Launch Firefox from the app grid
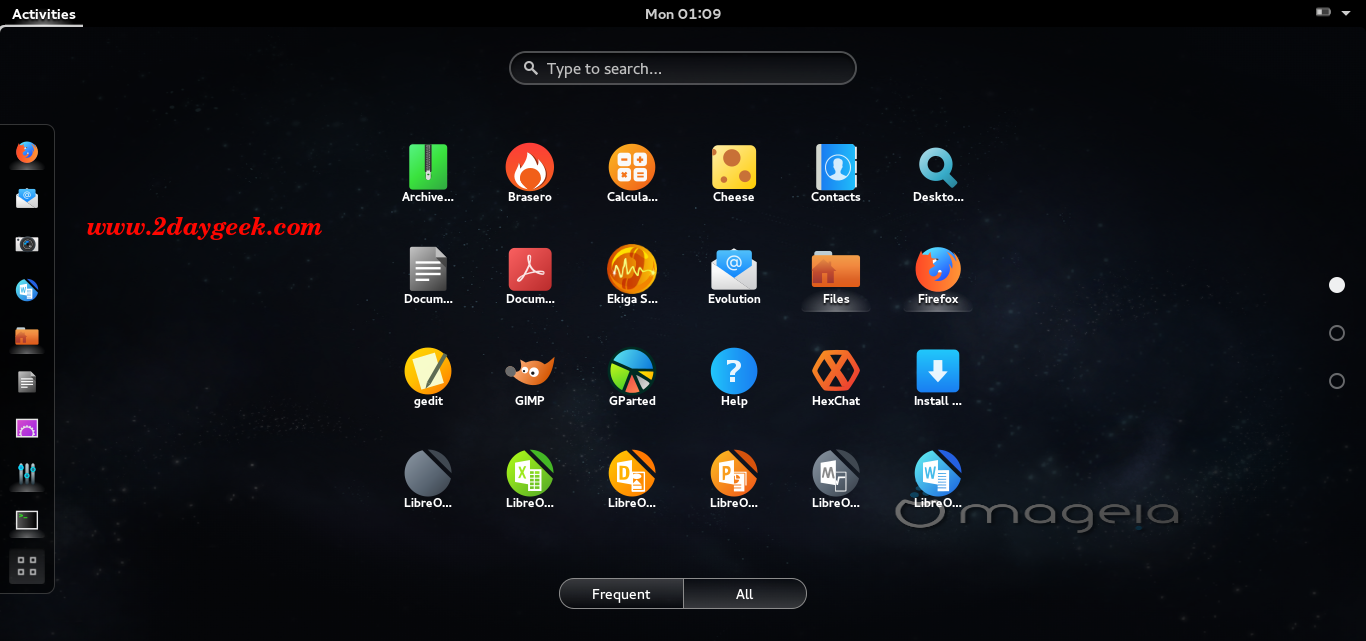The height and width of the screenshot is (641, 1366). click(938, 269)
